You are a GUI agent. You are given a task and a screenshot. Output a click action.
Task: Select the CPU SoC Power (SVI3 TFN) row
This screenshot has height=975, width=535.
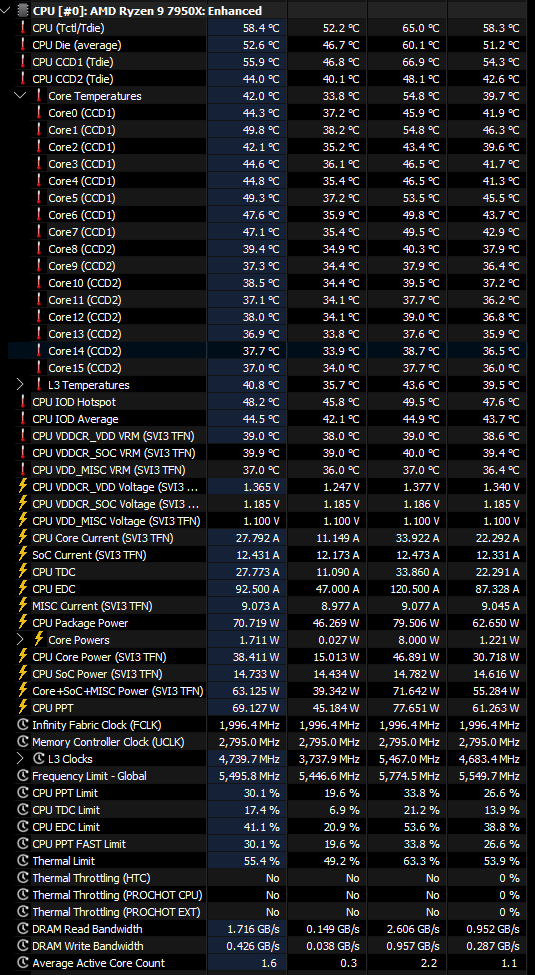tap(268, 673)
